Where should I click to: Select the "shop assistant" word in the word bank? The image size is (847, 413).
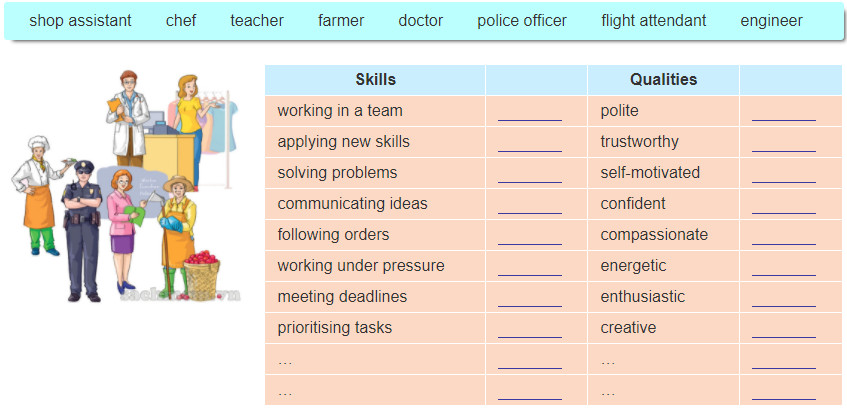tap(80, 21)
